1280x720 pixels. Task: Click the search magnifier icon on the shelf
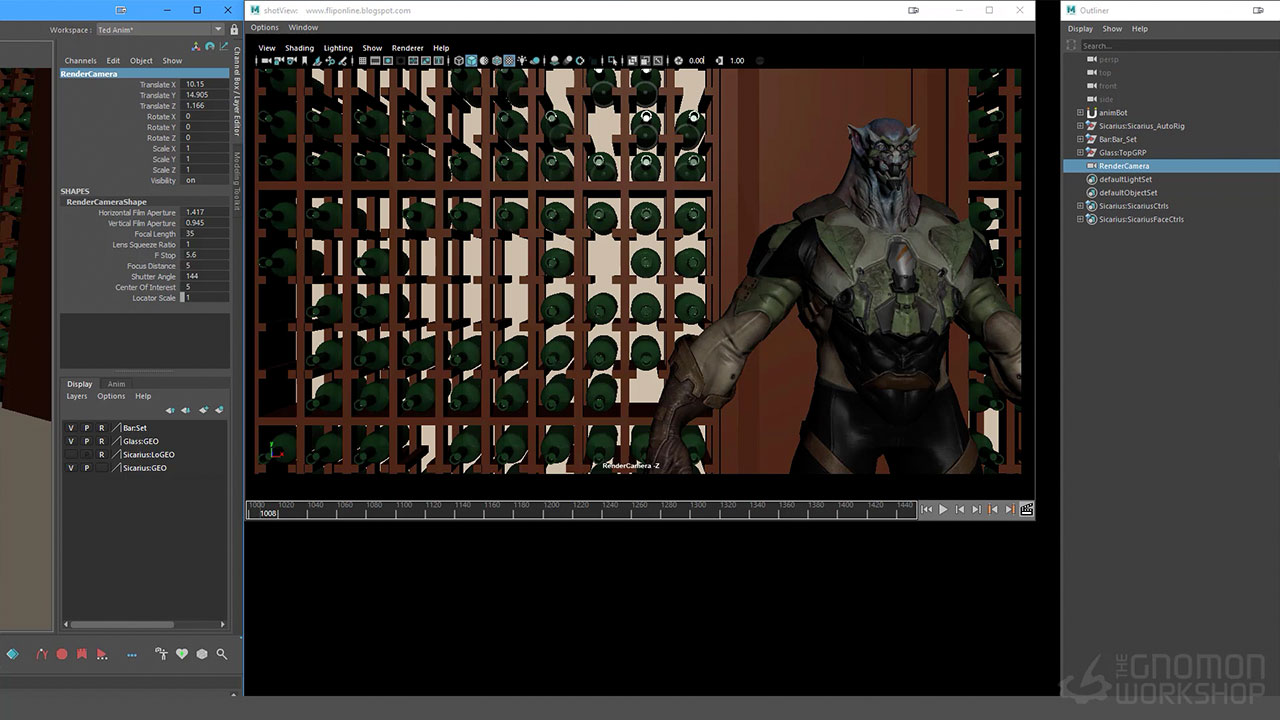point(222,654)
